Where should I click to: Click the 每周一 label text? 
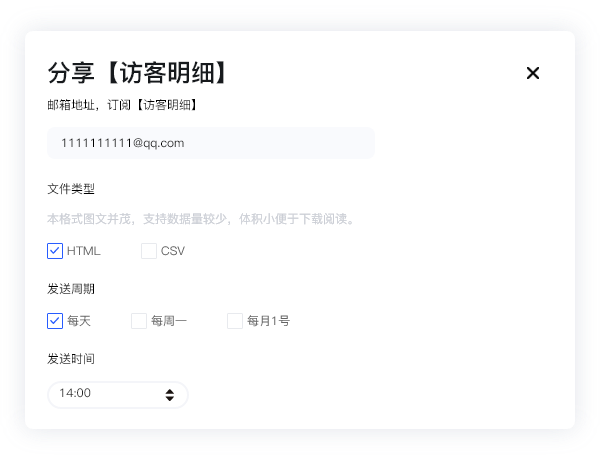point(169,321)
